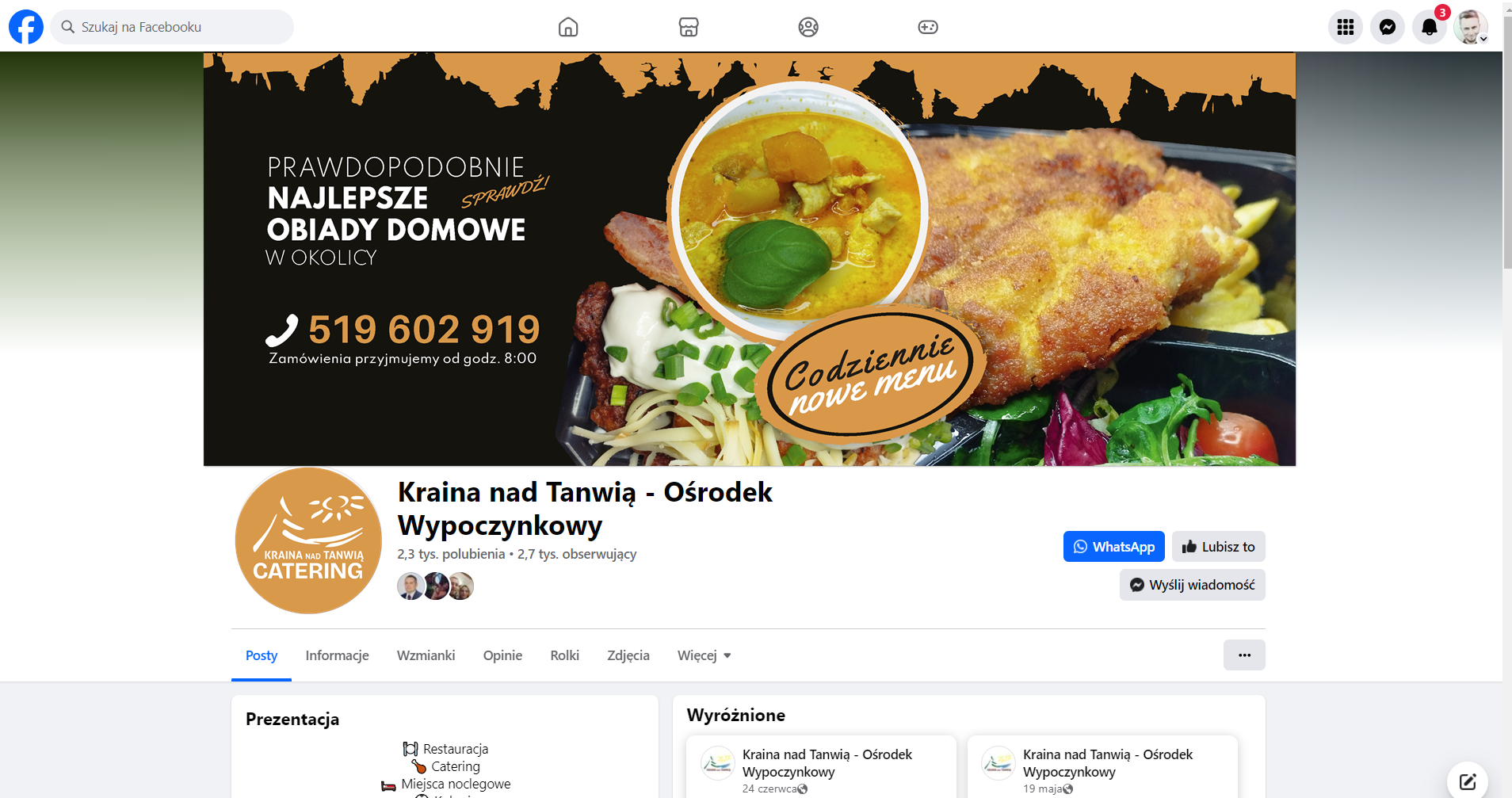Click the Szukaj na Facebooku search field
Viewport: 1512px width, 798px height.
tap(172, 27)
